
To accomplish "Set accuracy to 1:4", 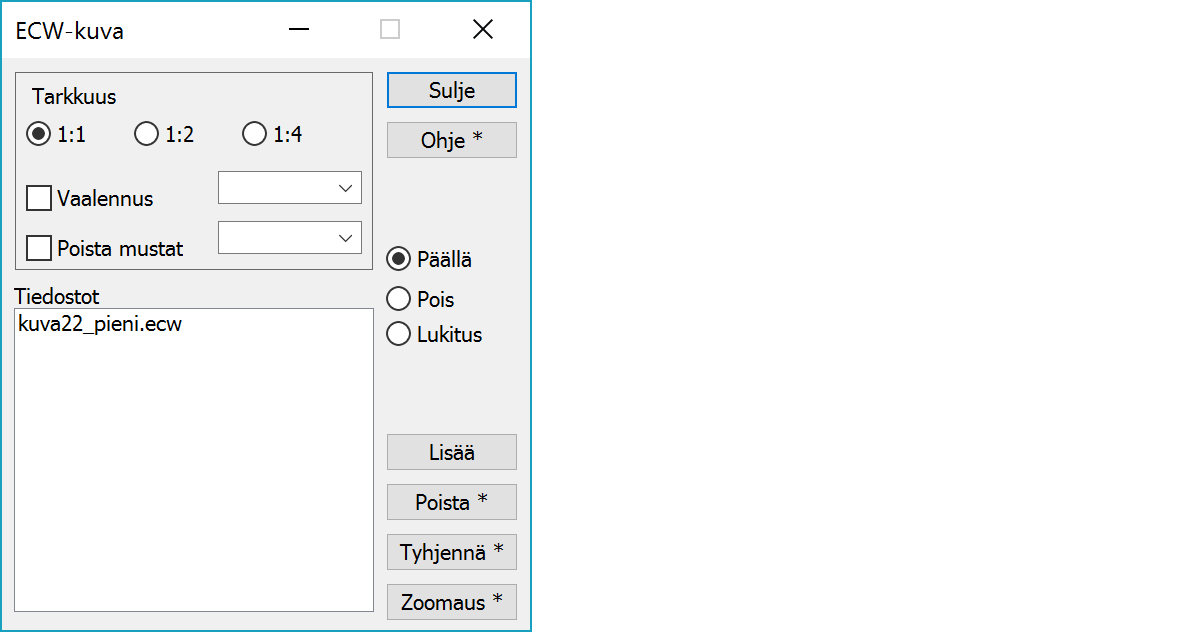I will [x=255, y=134].
